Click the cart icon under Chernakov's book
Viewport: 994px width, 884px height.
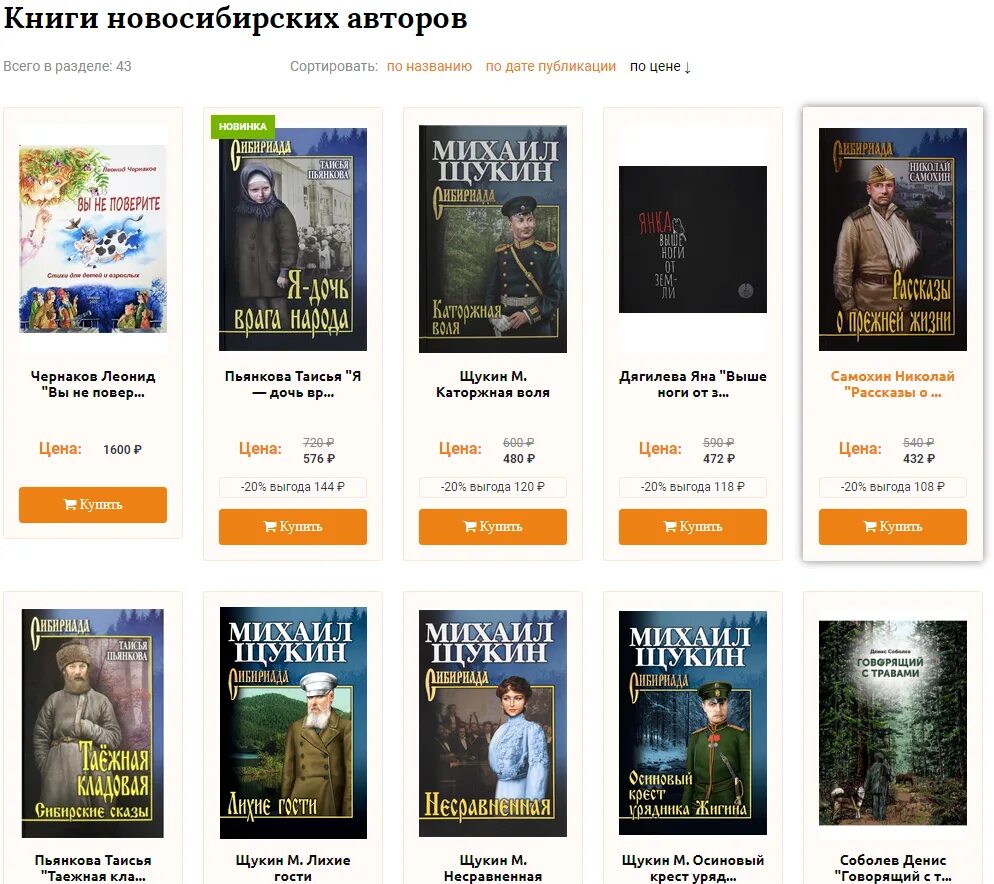click(x=70, y=505)
